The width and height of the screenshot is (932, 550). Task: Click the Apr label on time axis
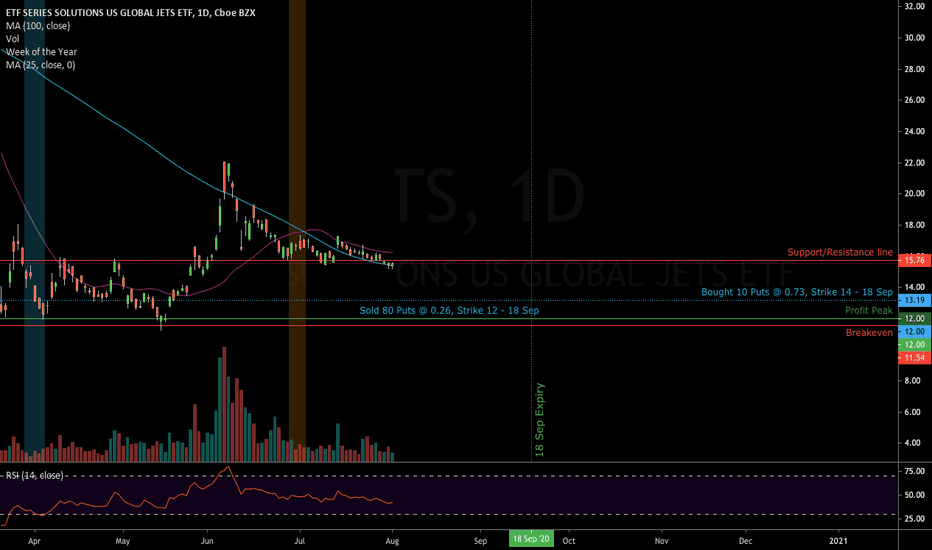point(34,541)
